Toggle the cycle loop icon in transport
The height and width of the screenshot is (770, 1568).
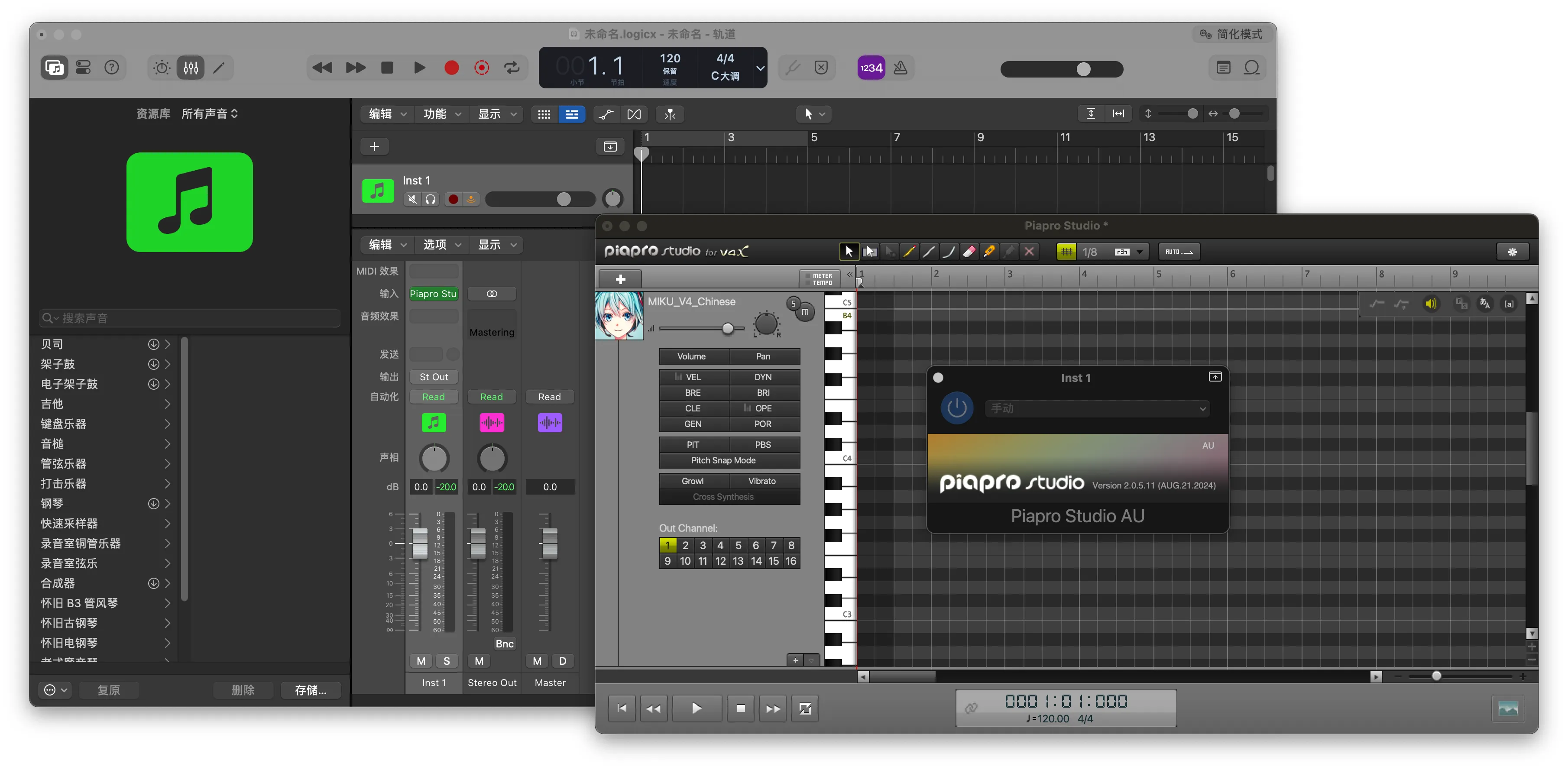(511, 68)
